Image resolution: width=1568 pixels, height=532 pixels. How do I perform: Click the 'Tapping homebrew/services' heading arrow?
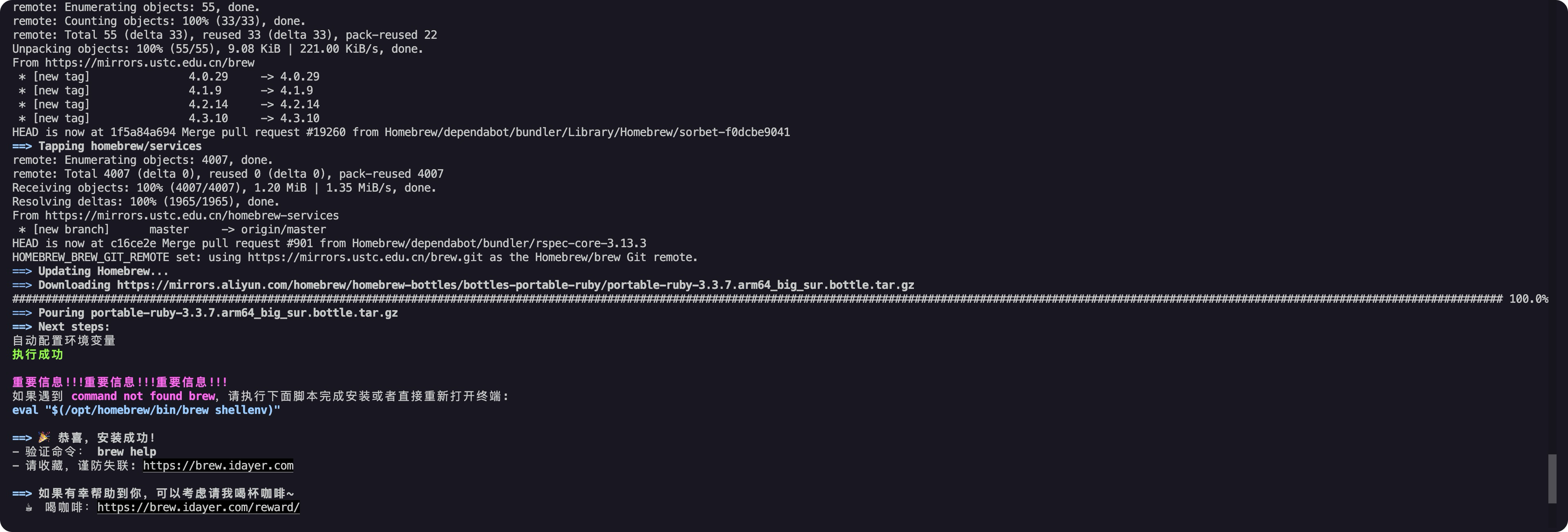pyautogui.click(x=22, y=146)
